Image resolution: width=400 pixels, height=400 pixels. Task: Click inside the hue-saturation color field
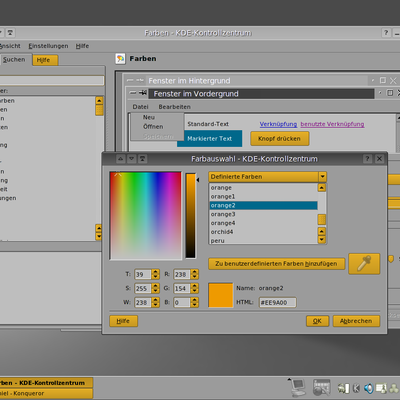click(146, 216)
